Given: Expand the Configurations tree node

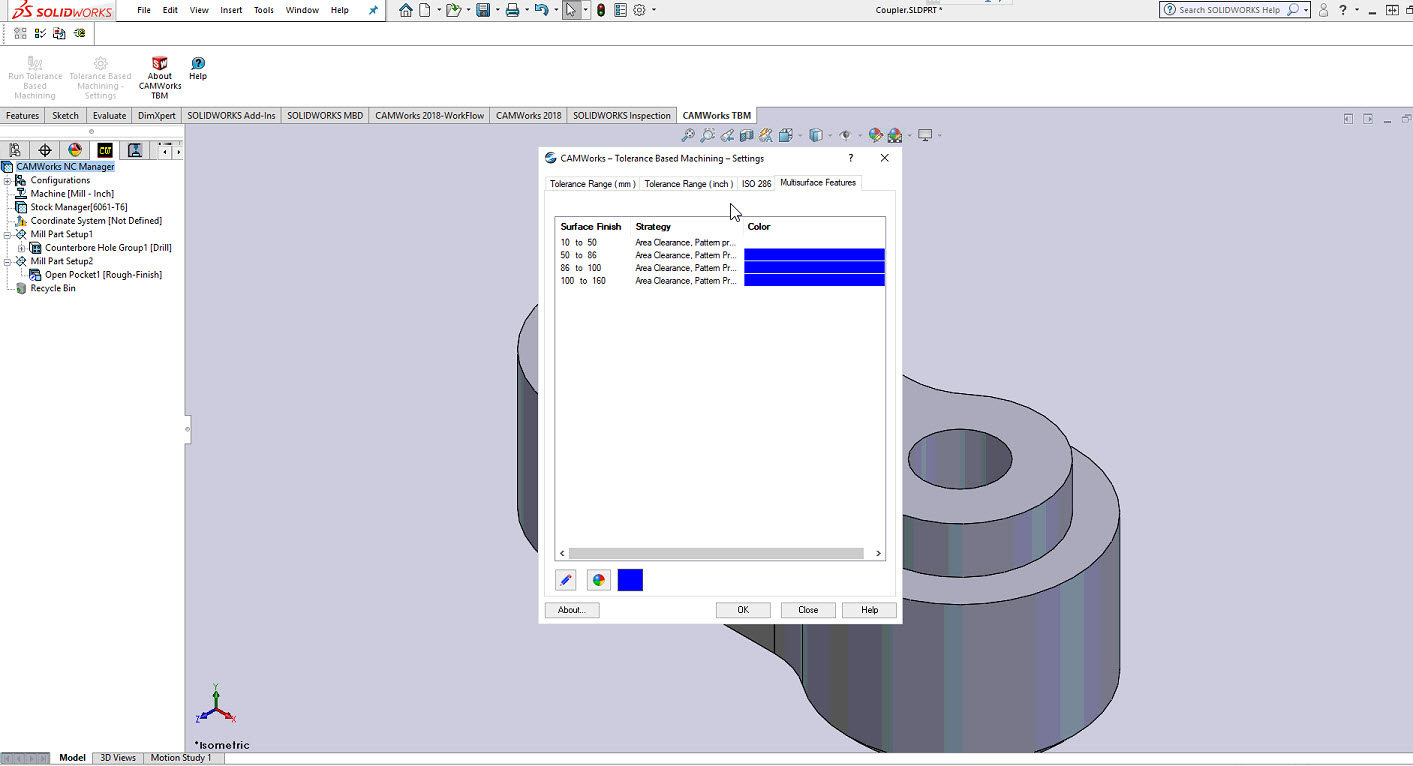Looking at the screenshot, I should click(x=7, y=181).
